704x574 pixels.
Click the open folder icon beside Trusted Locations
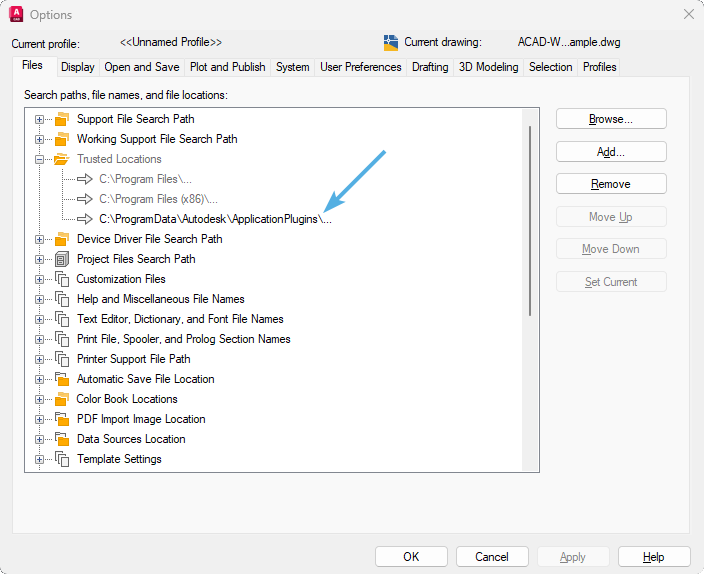(62, 159)
